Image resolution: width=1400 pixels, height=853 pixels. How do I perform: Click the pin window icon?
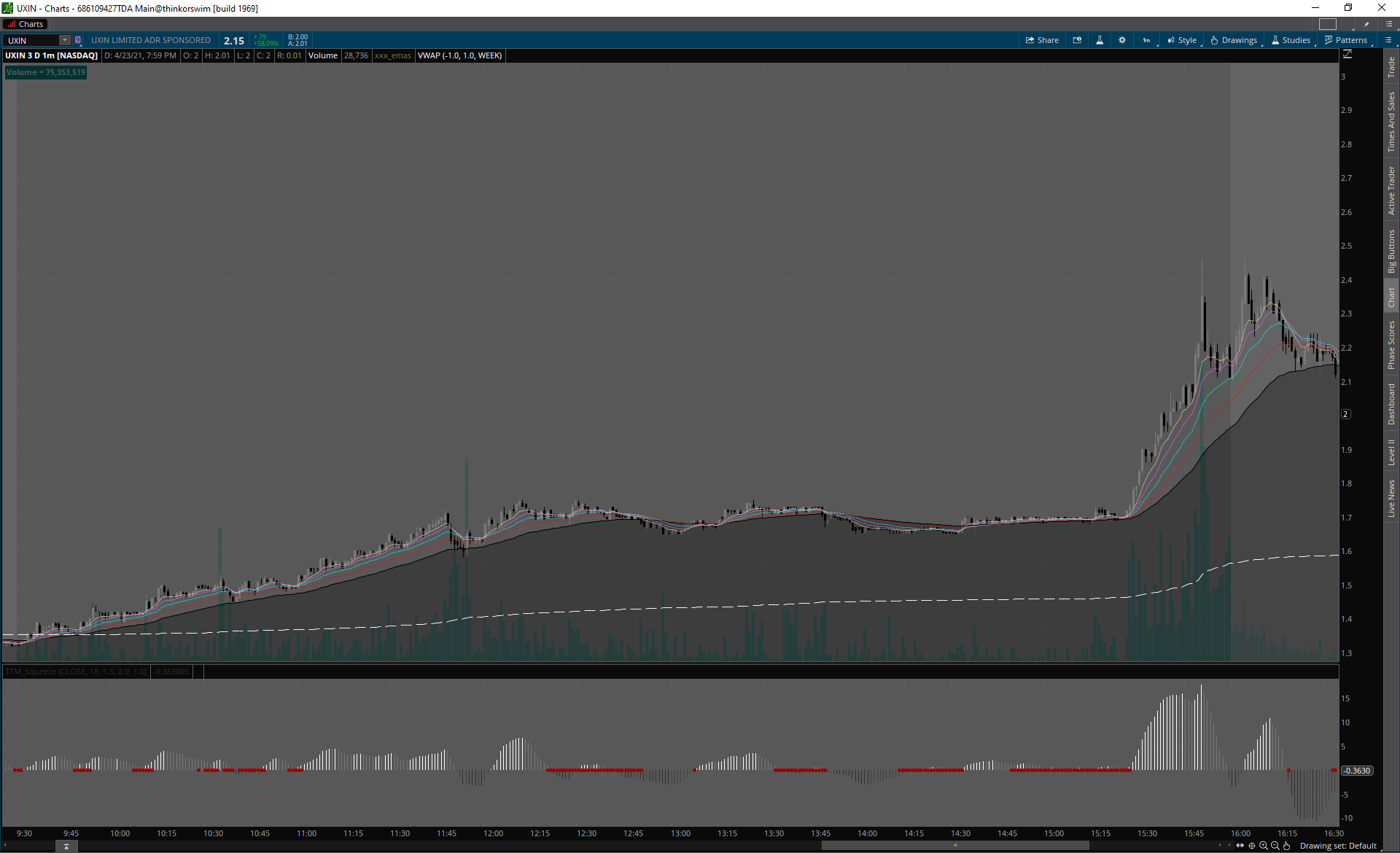click(1366, 24)
